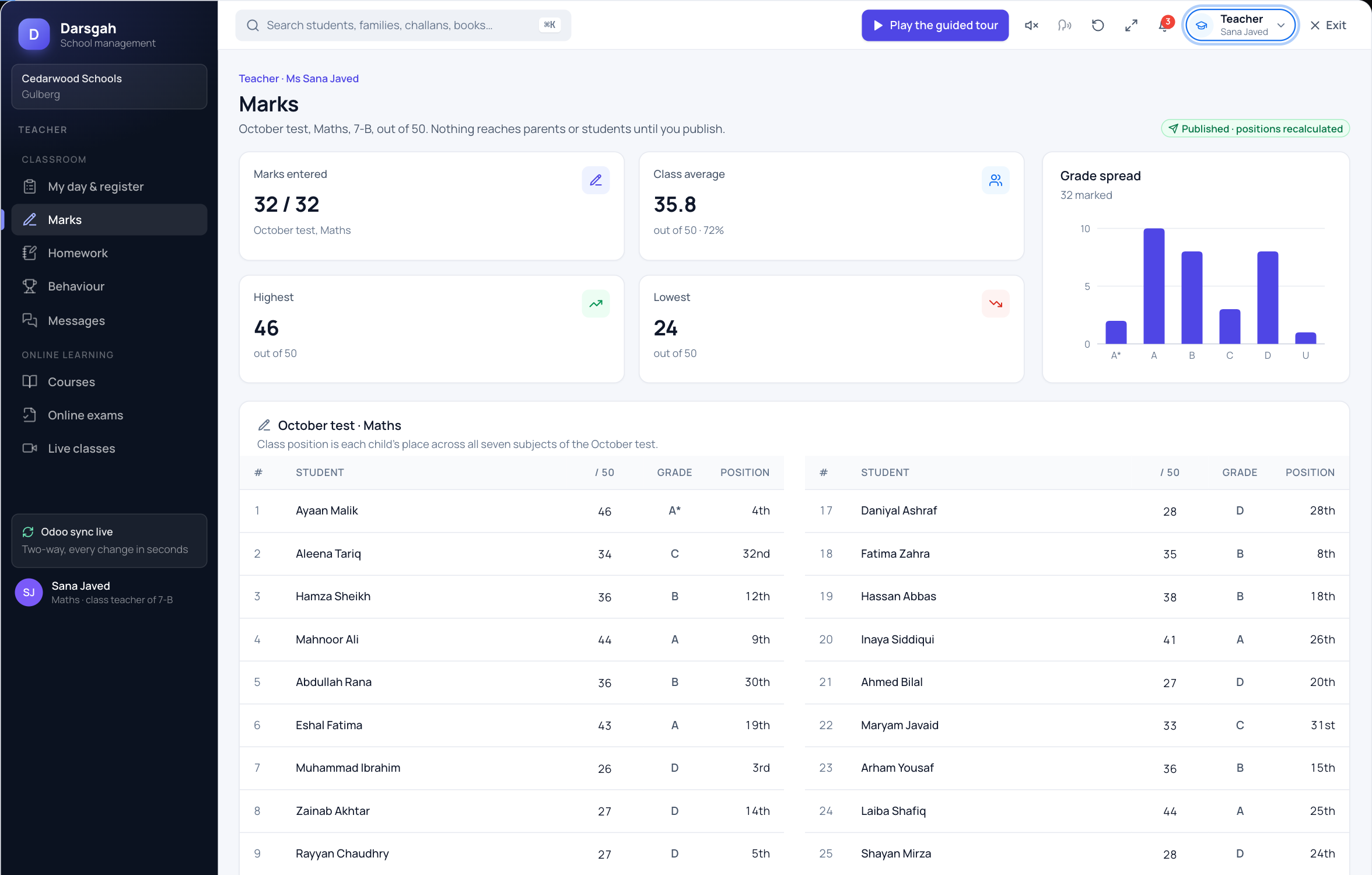
Task: Click the left POSITION column header
Action: 745,473
